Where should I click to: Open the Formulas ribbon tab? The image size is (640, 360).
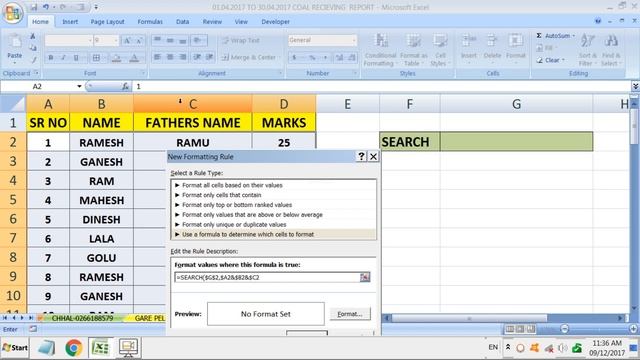(x=150, y=22)
